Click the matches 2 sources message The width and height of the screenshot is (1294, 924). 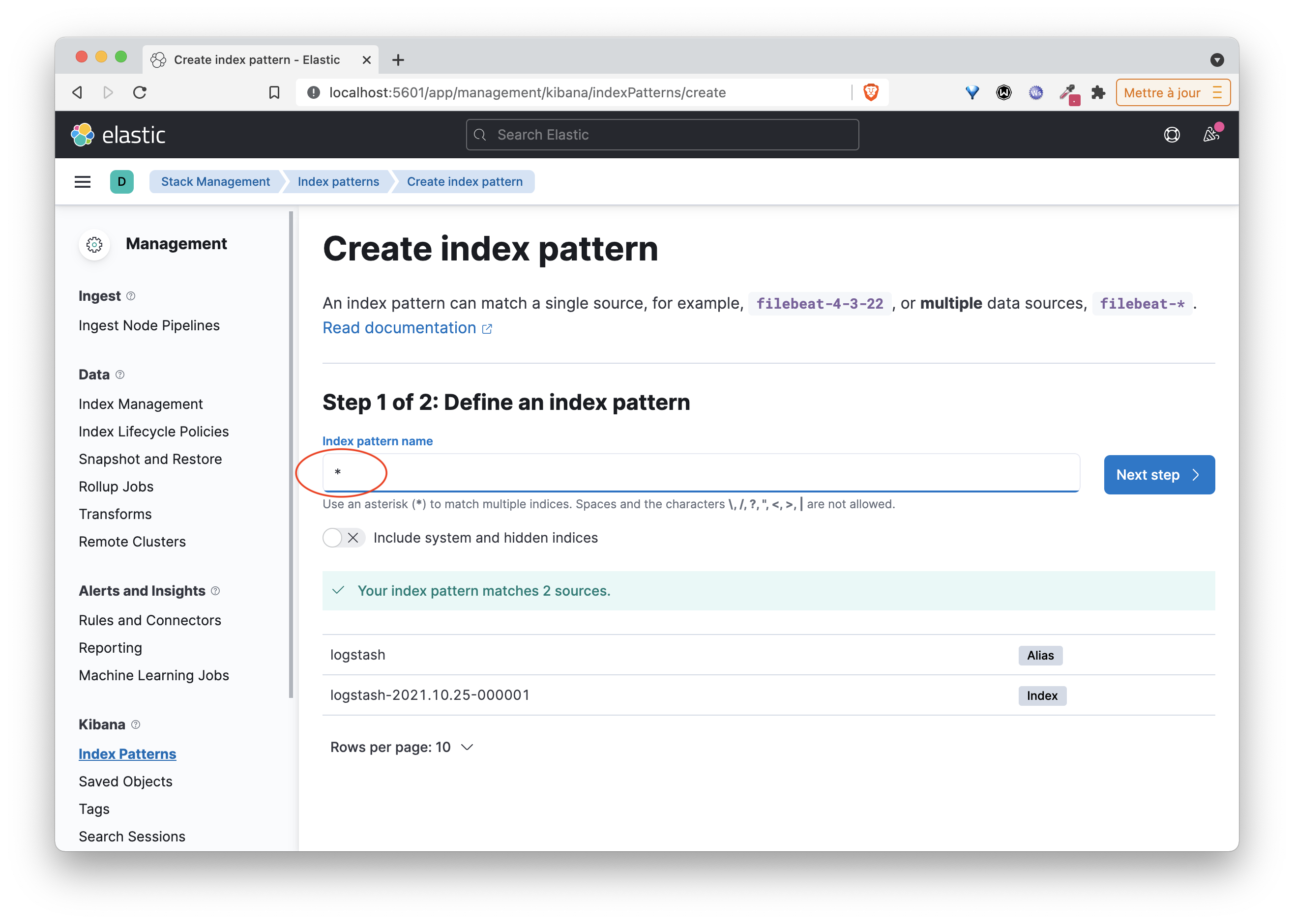(x=768, y=591)
